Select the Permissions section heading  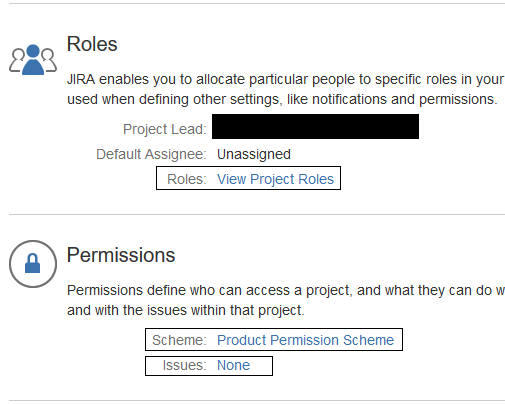pos(121,255)
